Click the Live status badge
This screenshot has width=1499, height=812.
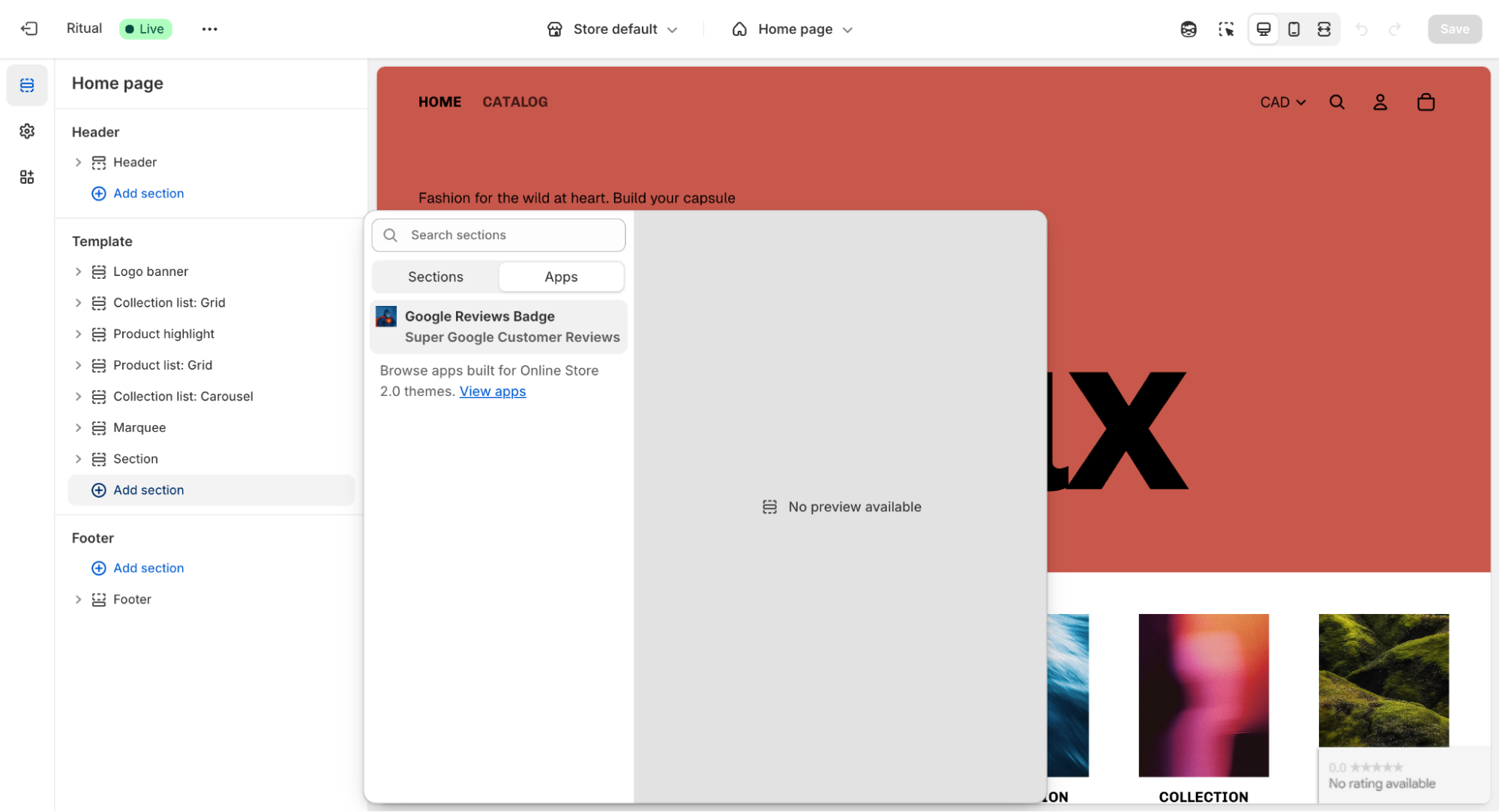(x=145, y=28)
